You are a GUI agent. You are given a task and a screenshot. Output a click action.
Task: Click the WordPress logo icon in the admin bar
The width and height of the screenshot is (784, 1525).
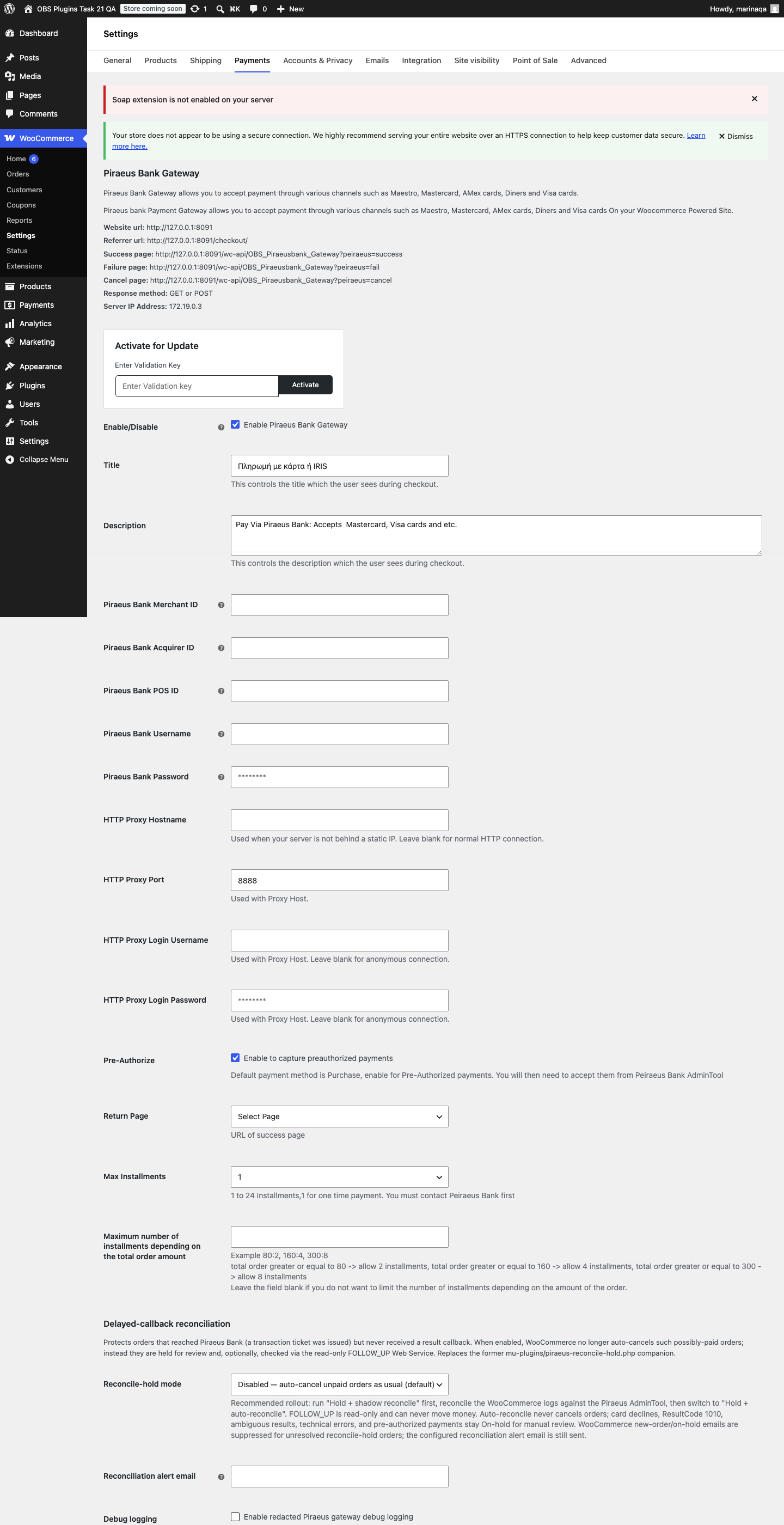[x=9, y=9]
